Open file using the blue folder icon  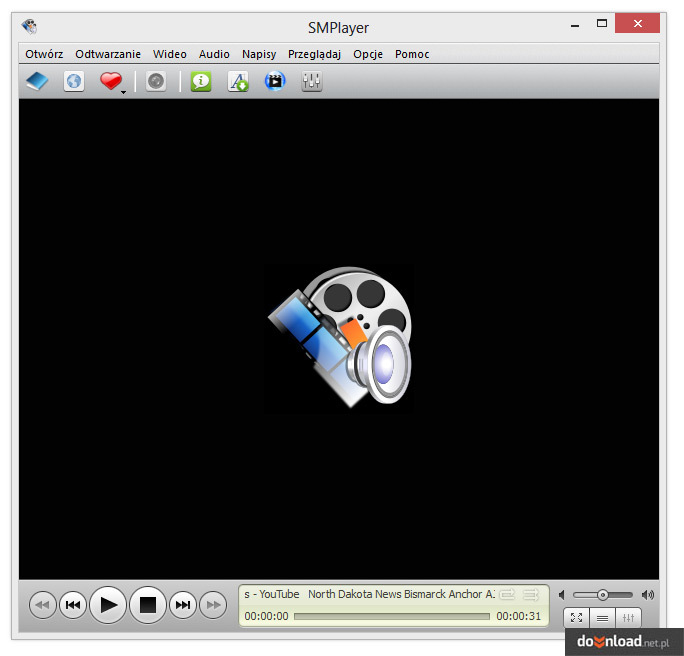tap(37, 81)
